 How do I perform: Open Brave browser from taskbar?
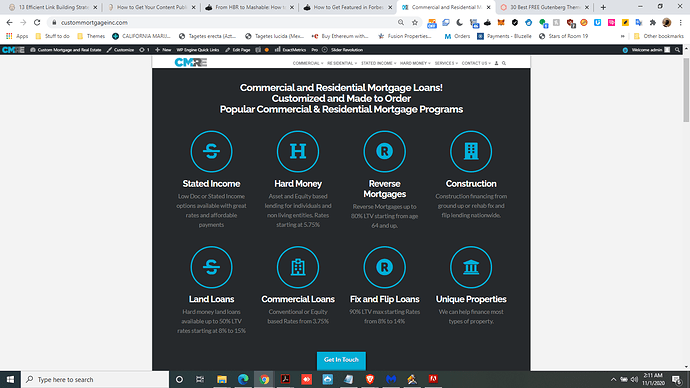(370, 379)
